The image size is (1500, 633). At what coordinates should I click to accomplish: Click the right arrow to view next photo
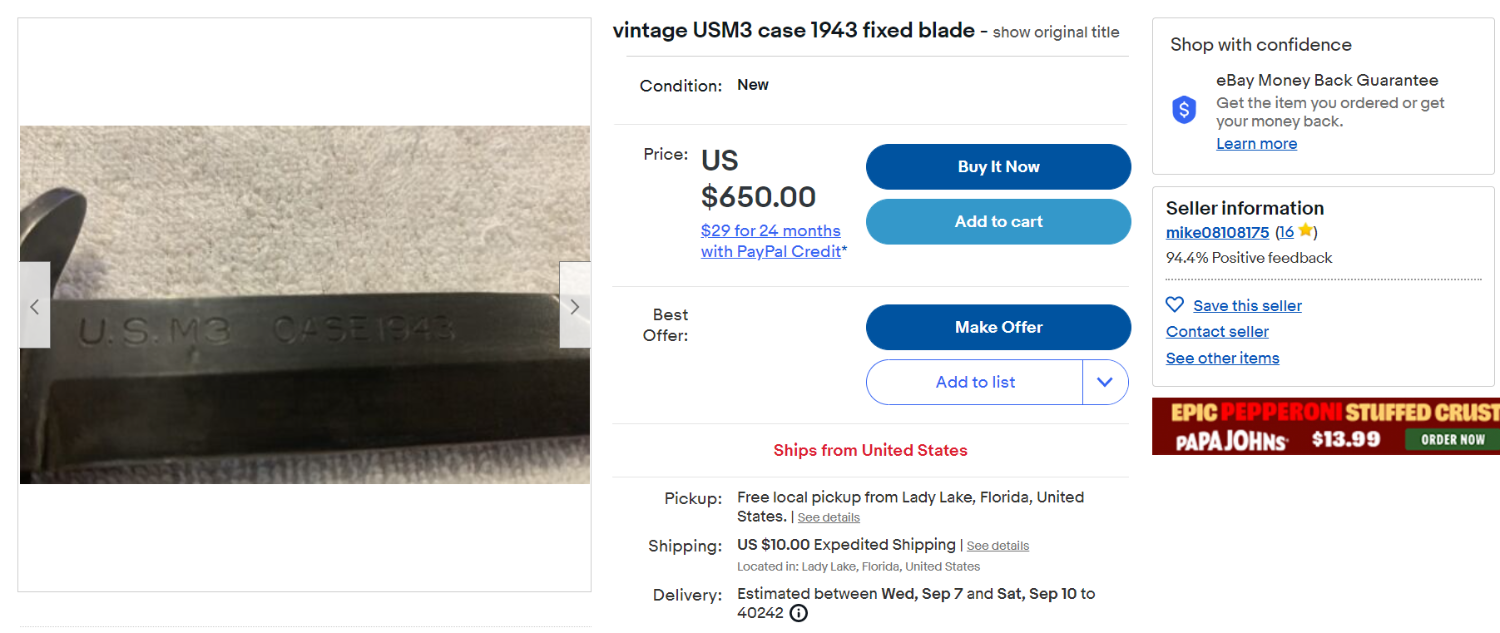pyautogui.click(x=574, y=305)
